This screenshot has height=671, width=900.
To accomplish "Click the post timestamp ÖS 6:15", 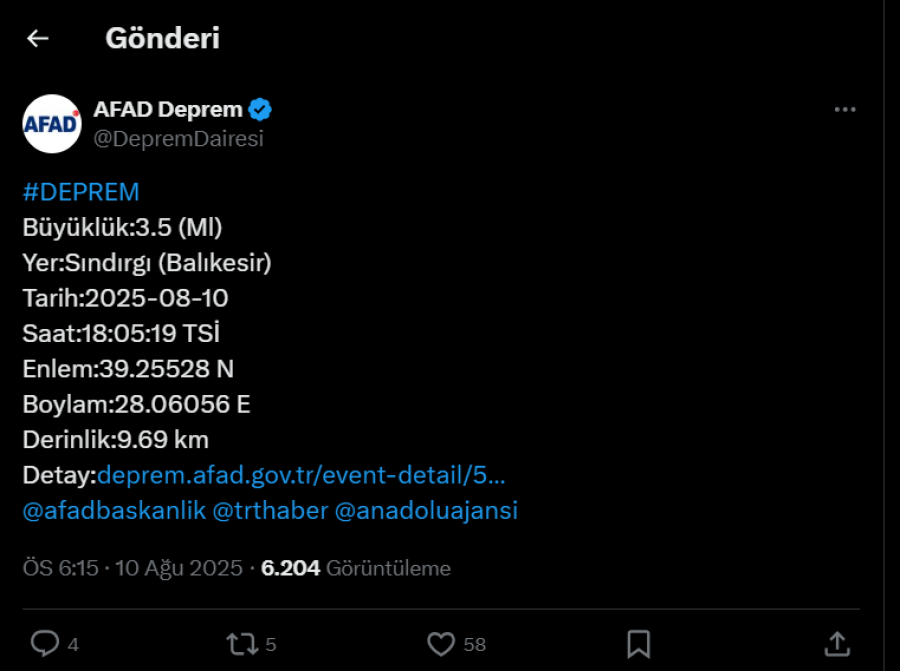I will [x=60, y=568].
